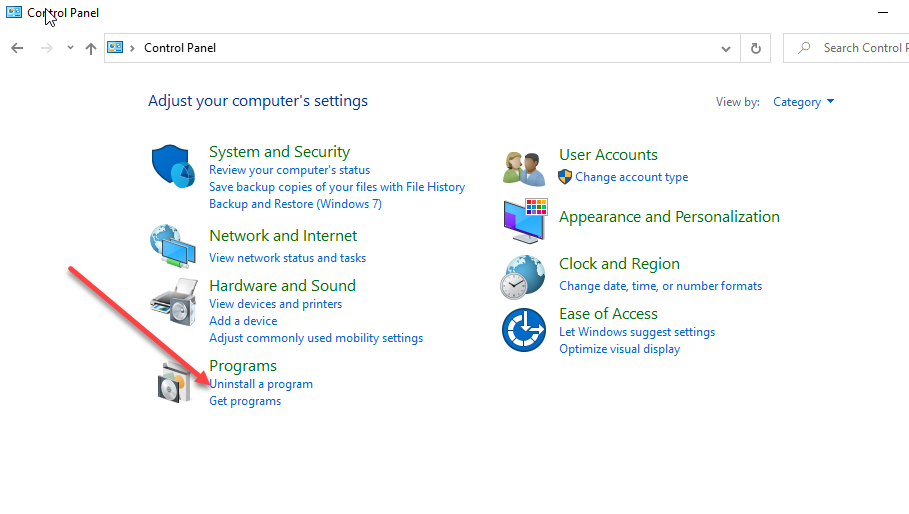
Task: Focus the Search Control Panel field
Action: pyautogui.click(x=846, y=48)
